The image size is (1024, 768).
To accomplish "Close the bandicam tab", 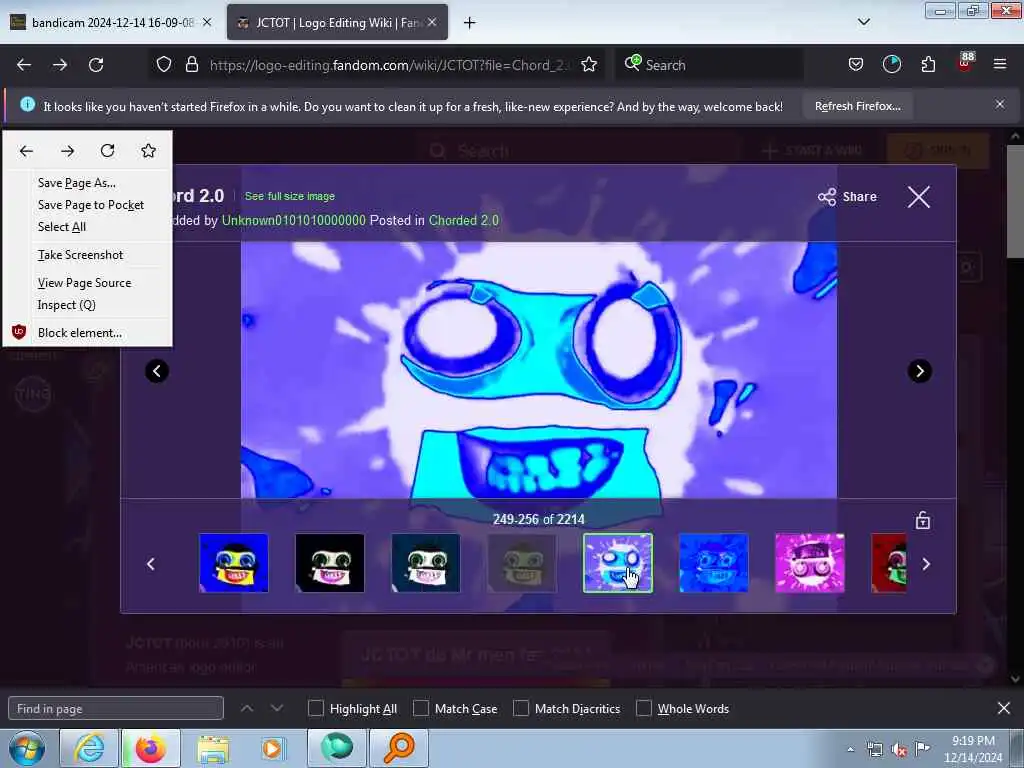I will coord(207,22).
